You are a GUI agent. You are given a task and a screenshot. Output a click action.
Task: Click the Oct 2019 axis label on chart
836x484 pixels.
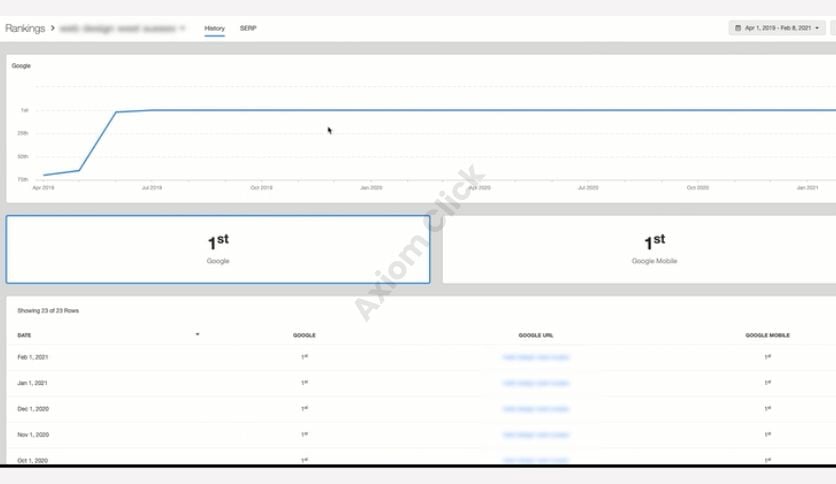(x=261, y=188)
